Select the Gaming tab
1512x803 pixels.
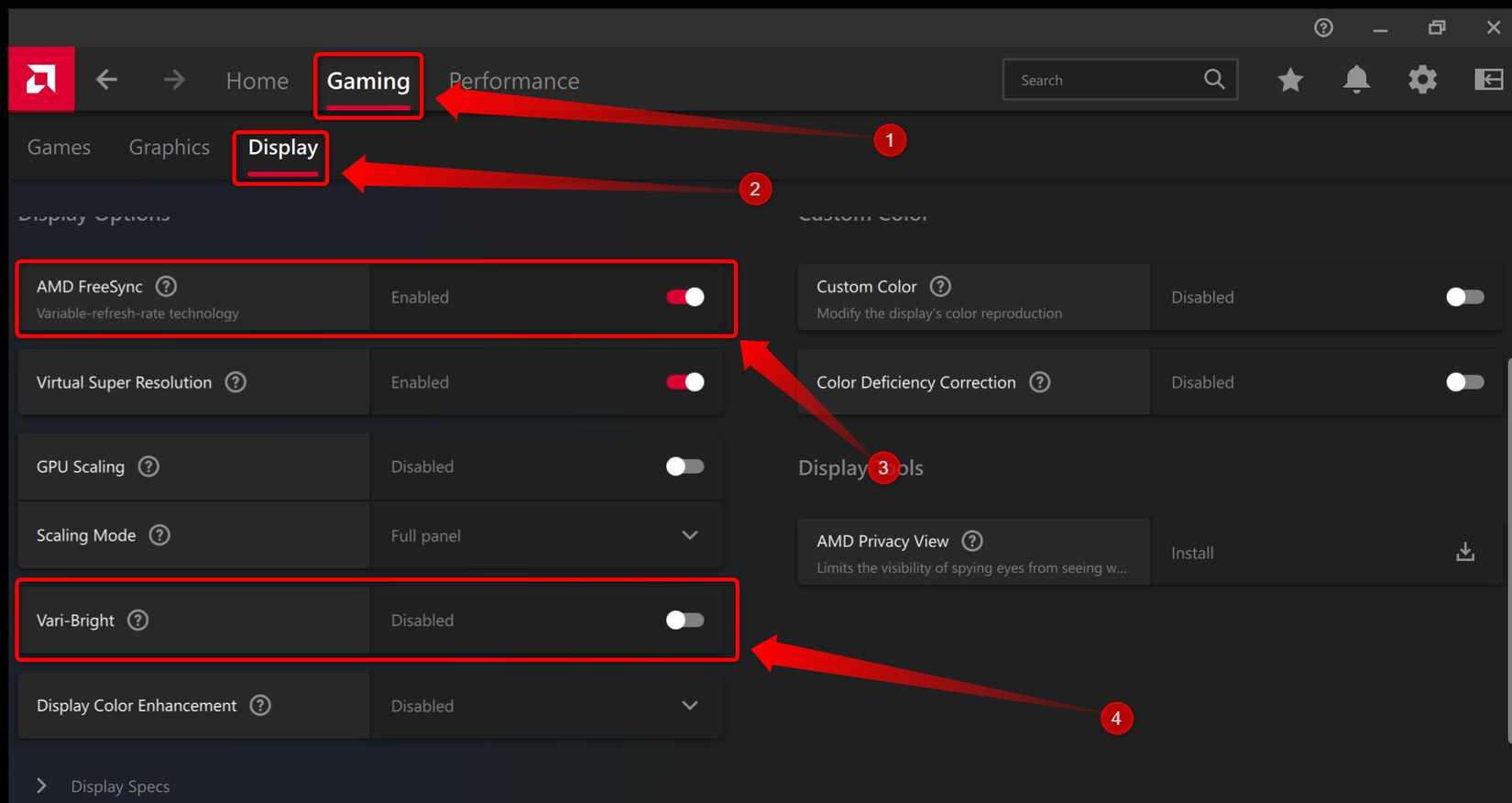[368, 81]
